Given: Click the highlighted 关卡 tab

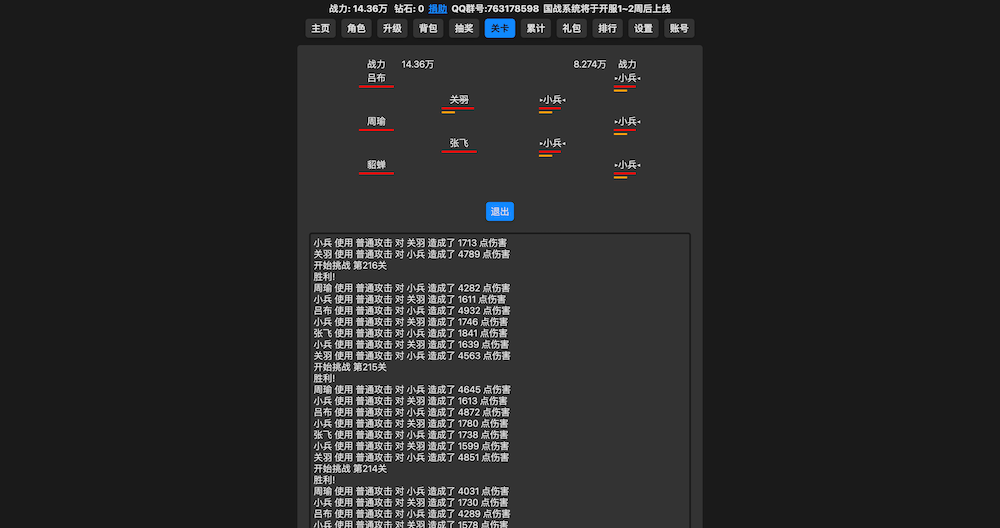Looking at the screenshot, I should tap(500, 28).
